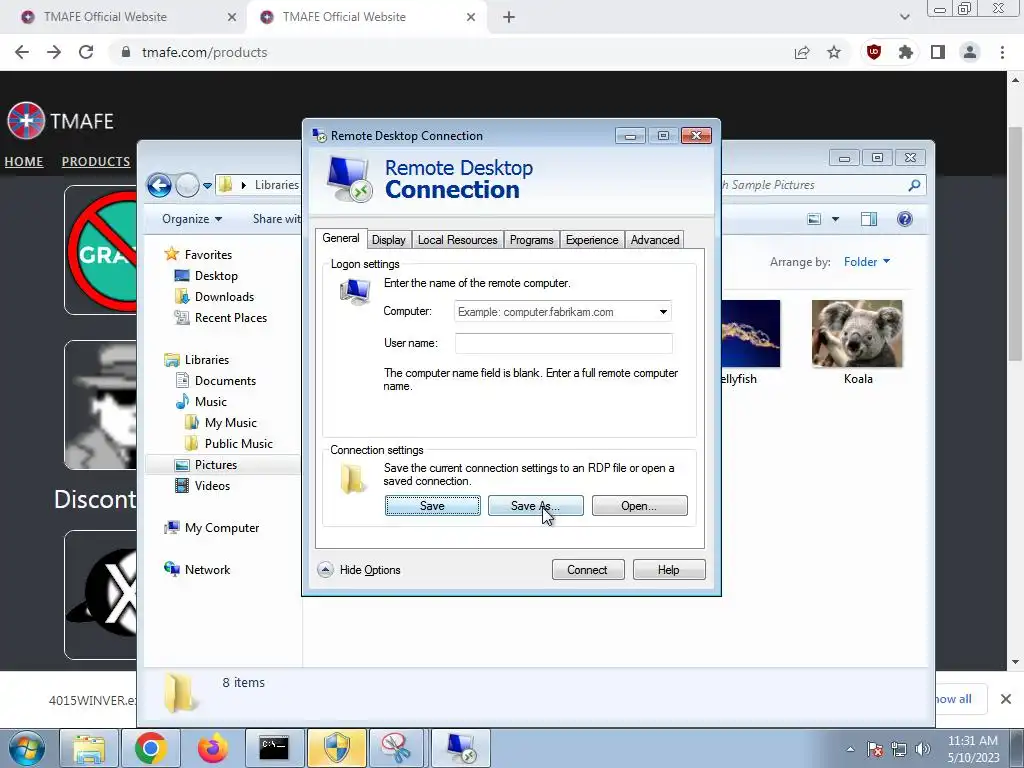Open uBlock Origin extension icon
This screenshot has width=1024, height=768.
(874, 52)
